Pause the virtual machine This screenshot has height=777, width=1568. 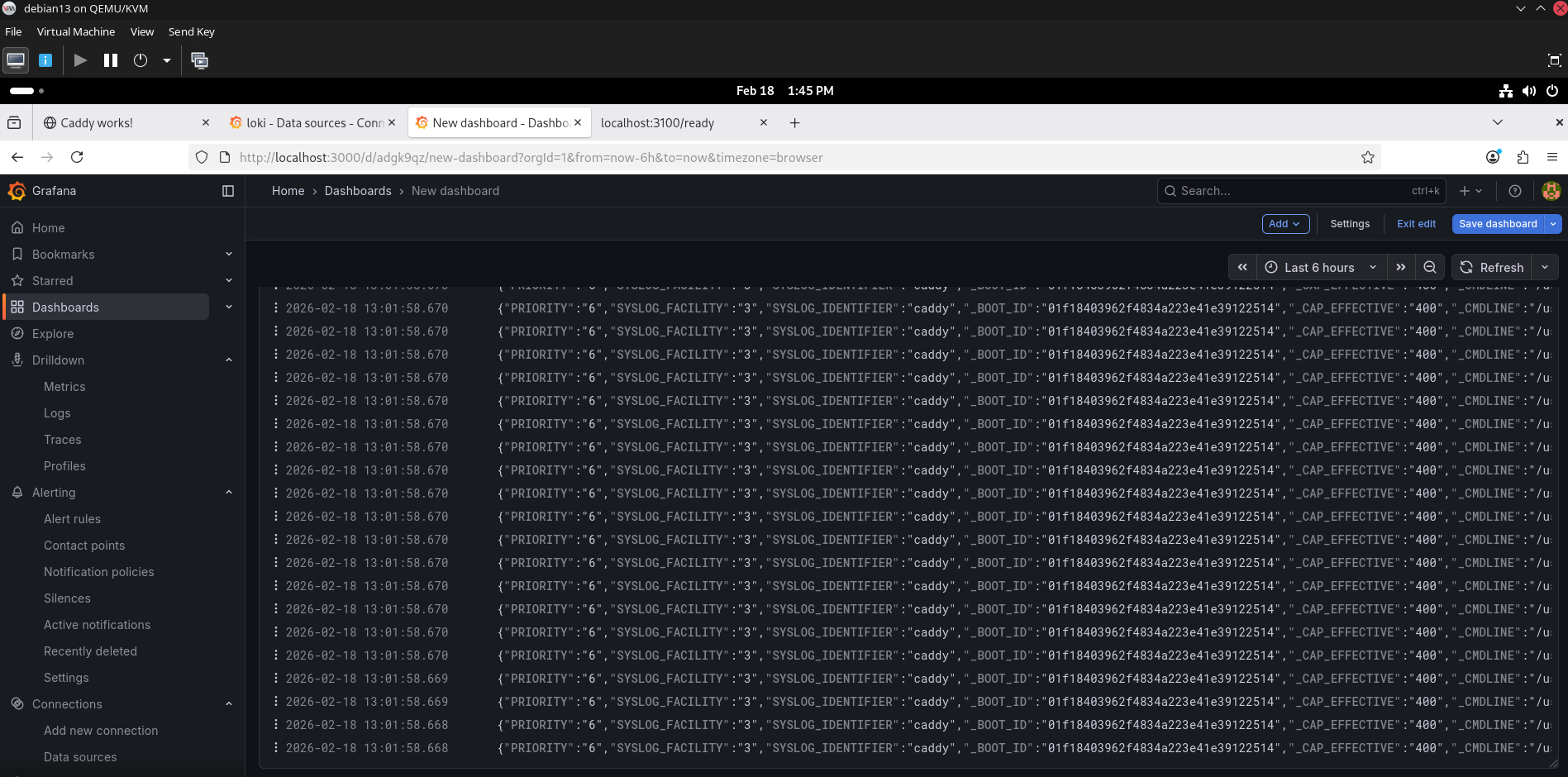tap(111, 60)
